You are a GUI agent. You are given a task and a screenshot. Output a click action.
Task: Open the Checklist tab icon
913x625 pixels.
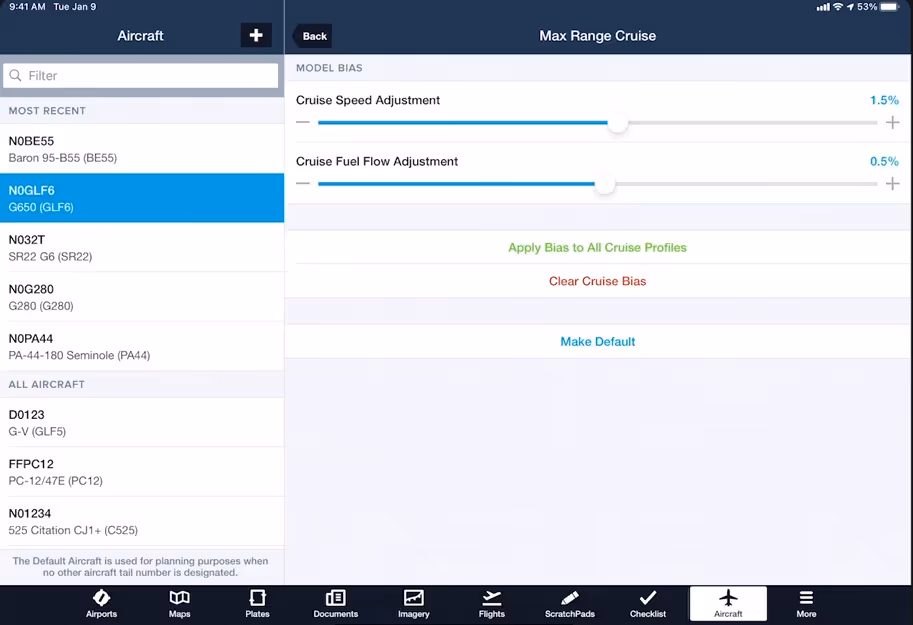pos(647,598)
